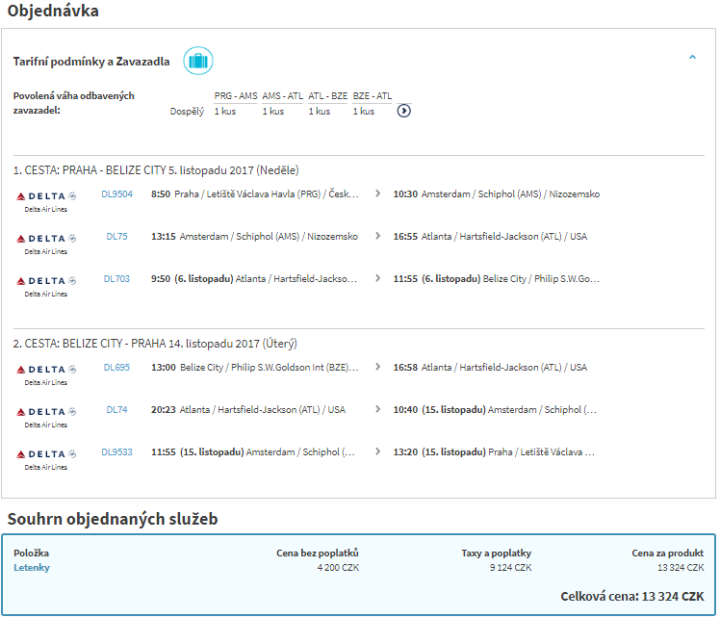Click the suitcase baggage icon
Screen dimensions: 720x618
pyautogui.click(x=198, y=61)
